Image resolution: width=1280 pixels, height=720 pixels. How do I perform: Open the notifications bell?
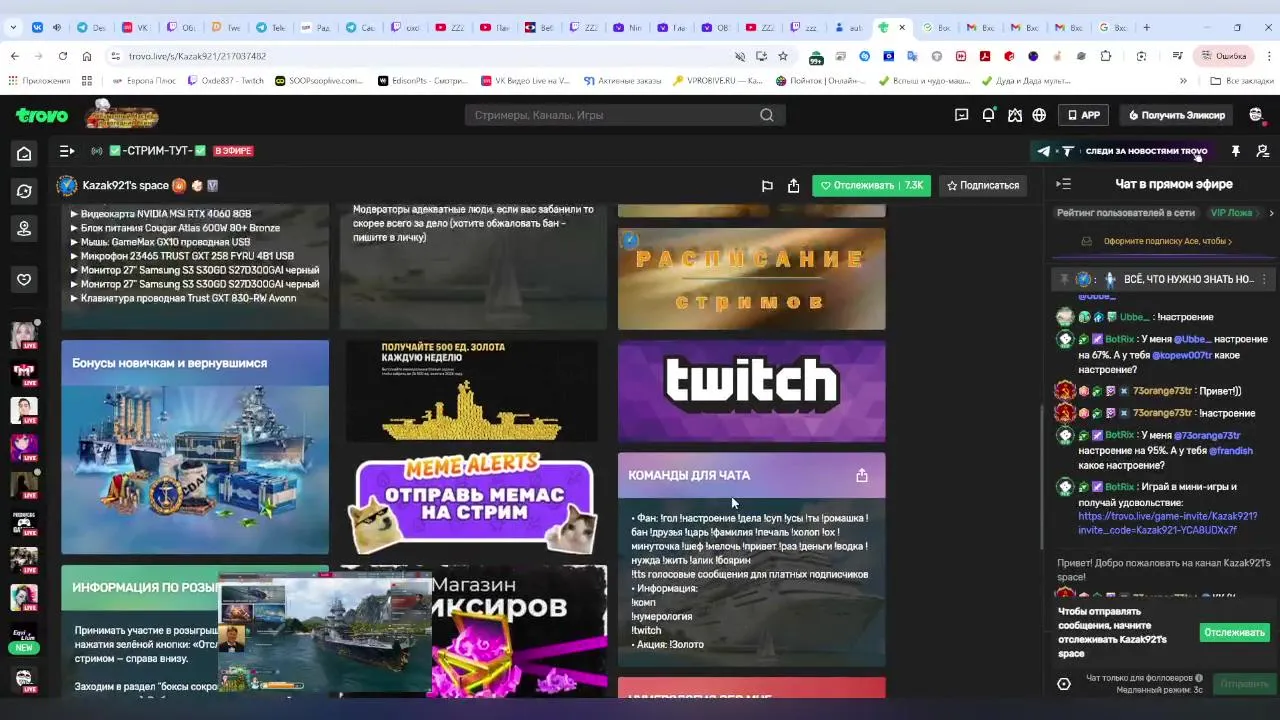988,115
